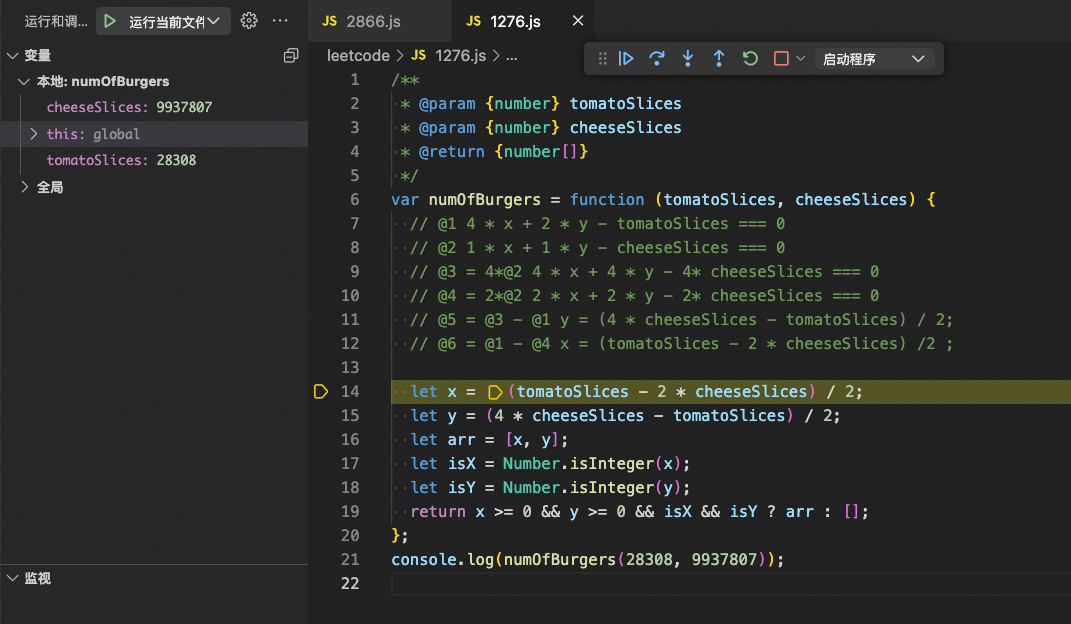
Task: Open the 启动程序 configuration dropdown
Action: pyautogui.click(x=874, y=59)
